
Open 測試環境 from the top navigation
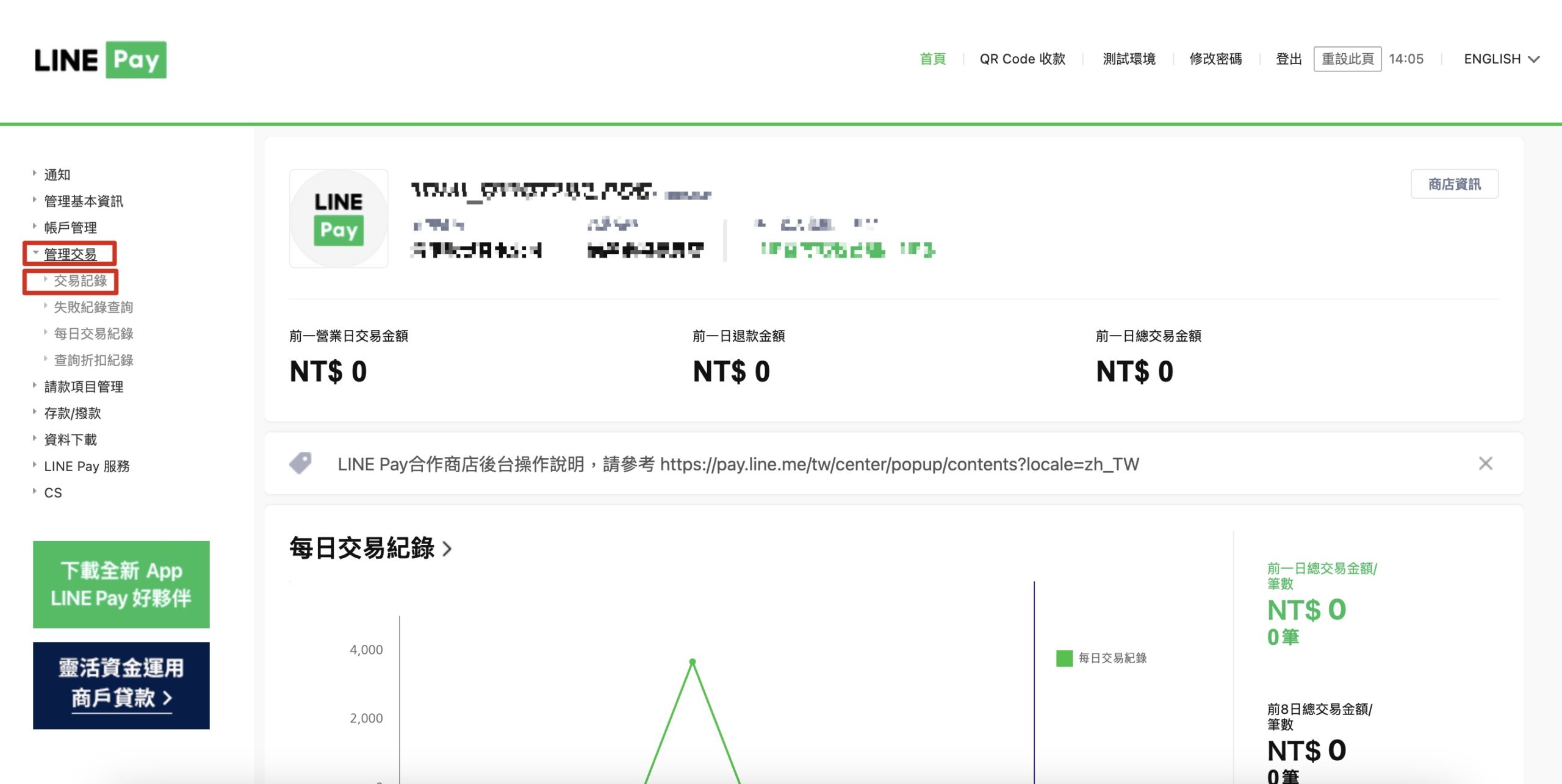pyautogui.click(x=1129, y=59)
